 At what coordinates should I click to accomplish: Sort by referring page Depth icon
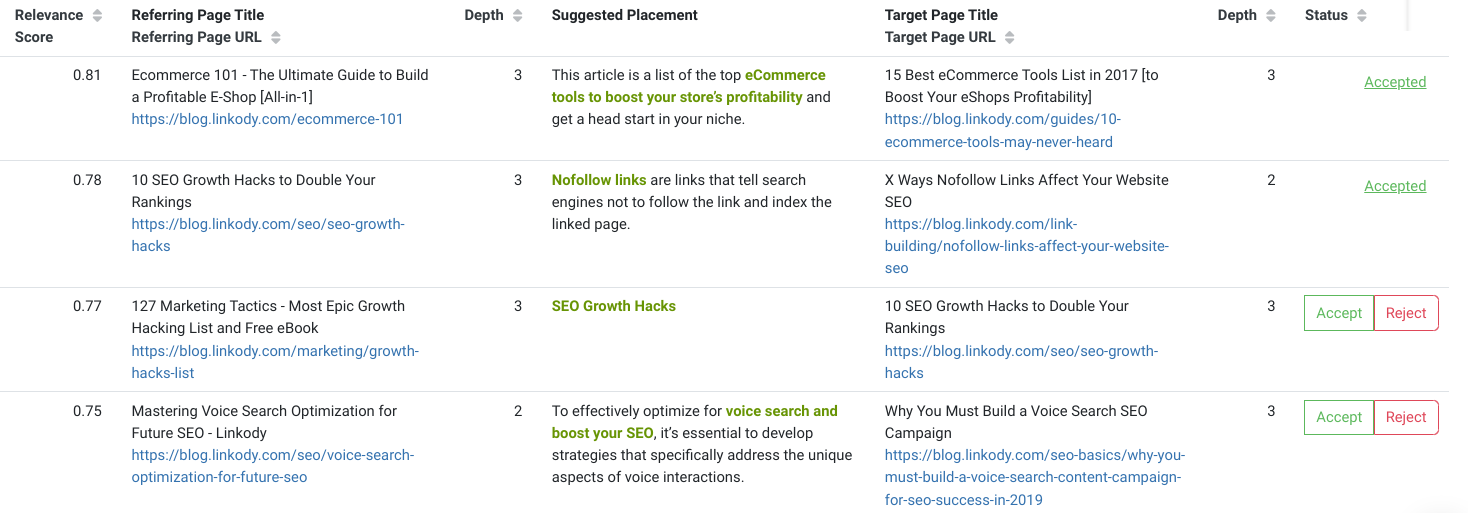pyautogui.click(x=517, y=16)
